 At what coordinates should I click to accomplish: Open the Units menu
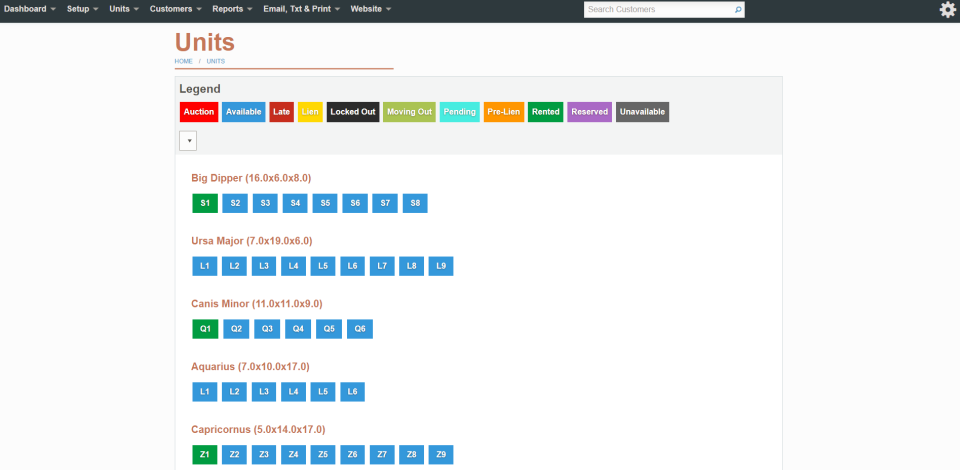click(x=124, y=9)
